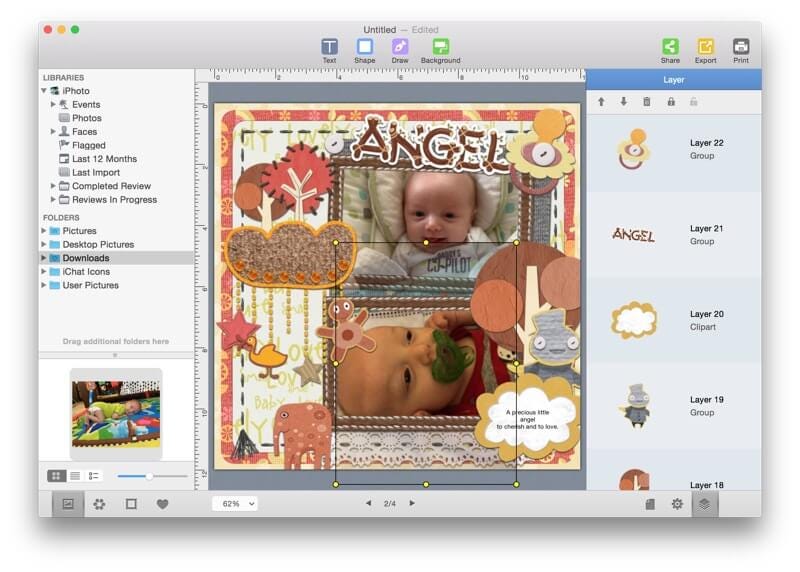
Task: Select the Downloads folder
Action: [116, 258]
